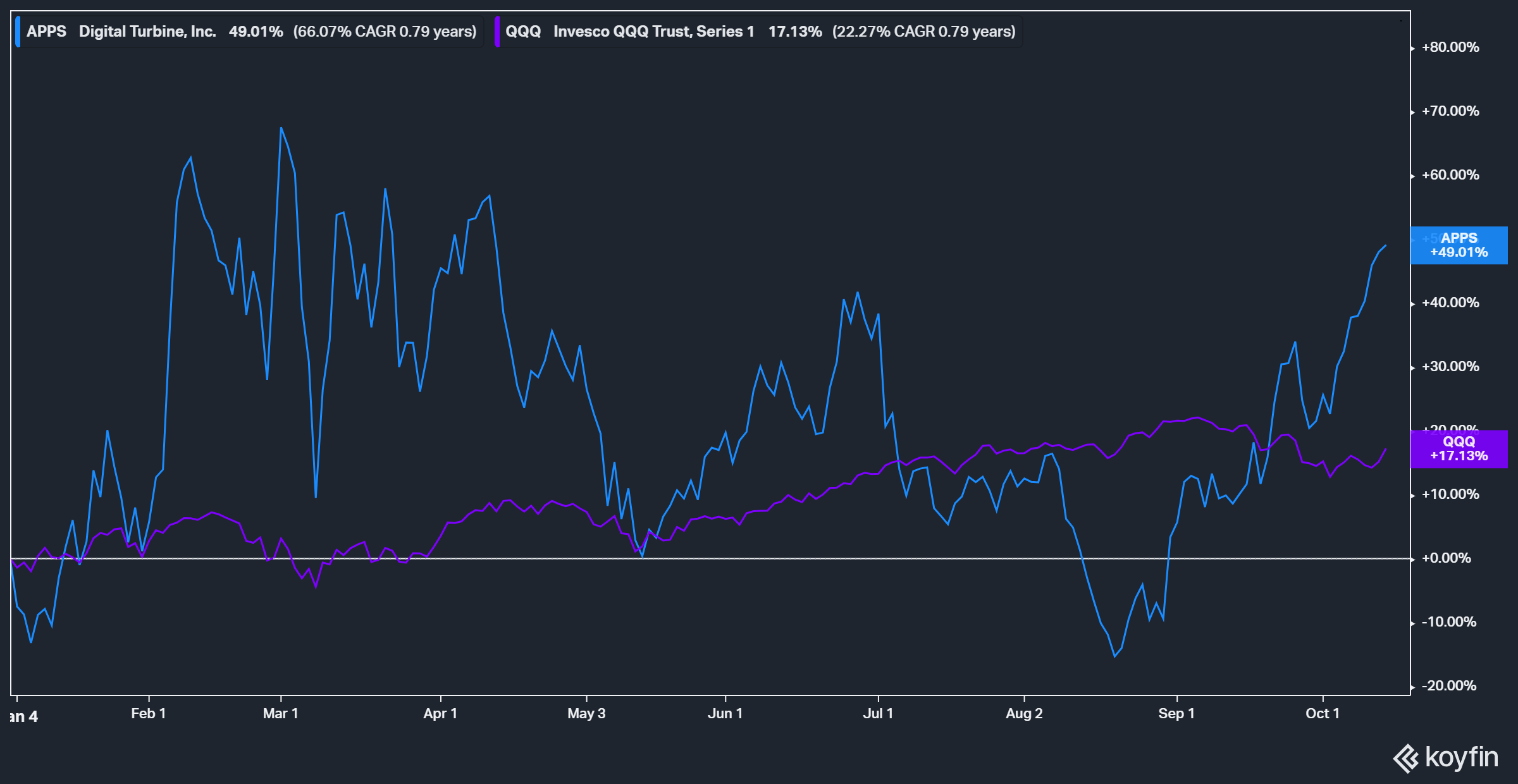Click the blue APPS color indicator in legend
This screenshot has height=784, width=1518.
click(x=19, y=30)
